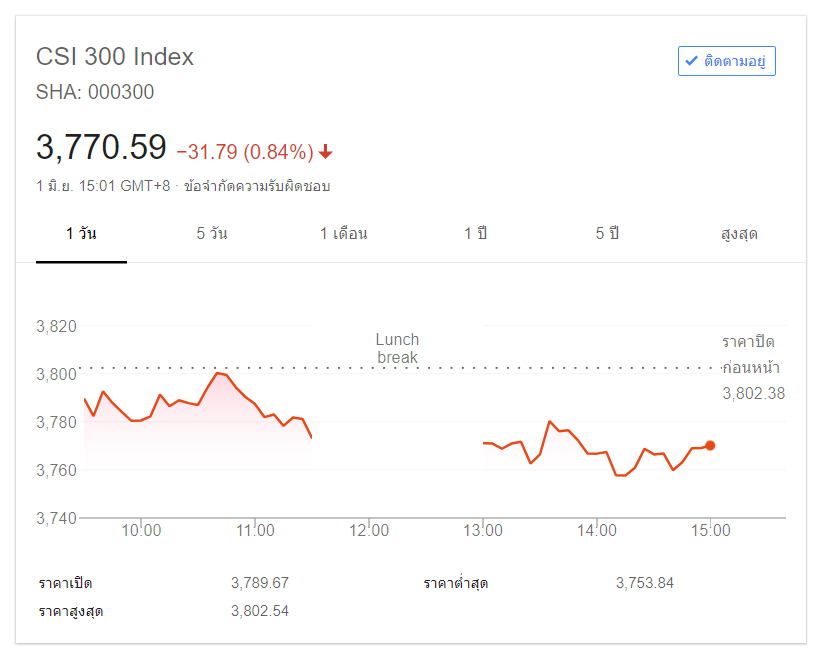The image size is (820, 653).
Task: Show the 1 ปี chart range
Action: (x=475, y=234)
